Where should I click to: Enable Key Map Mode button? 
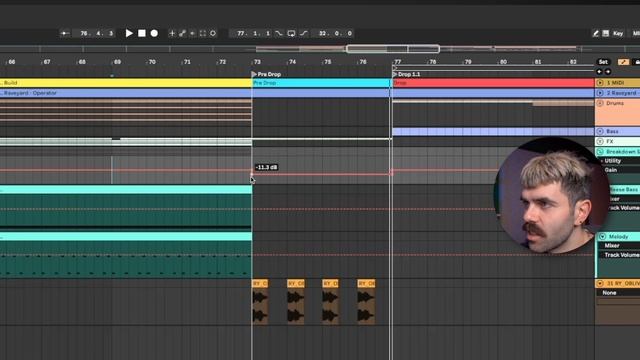point(618,33)
